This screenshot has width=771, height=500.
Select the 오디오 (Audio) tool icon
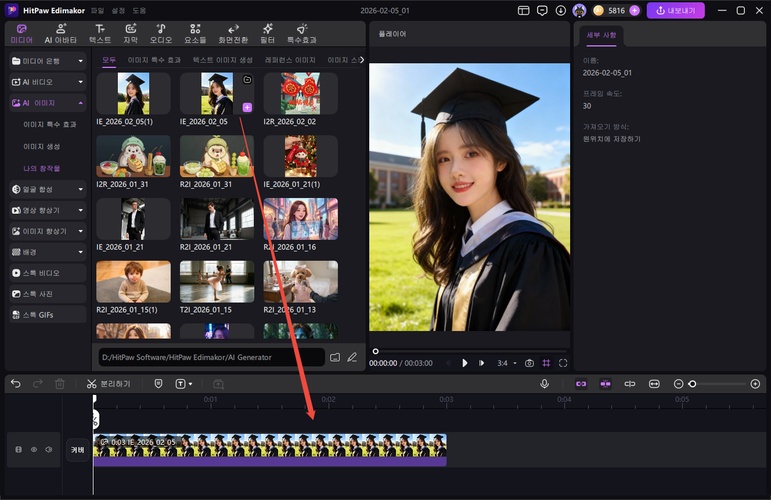click(x=160, y=33)
